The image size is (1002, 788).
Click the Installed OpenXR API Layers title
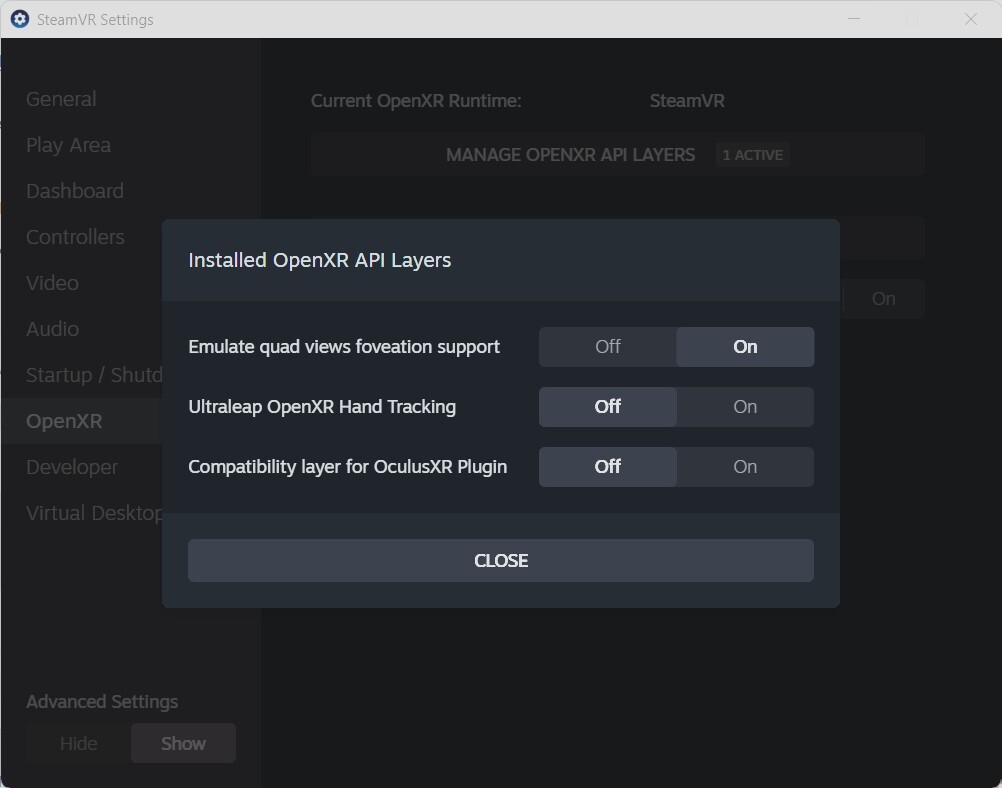pos(320,260)
